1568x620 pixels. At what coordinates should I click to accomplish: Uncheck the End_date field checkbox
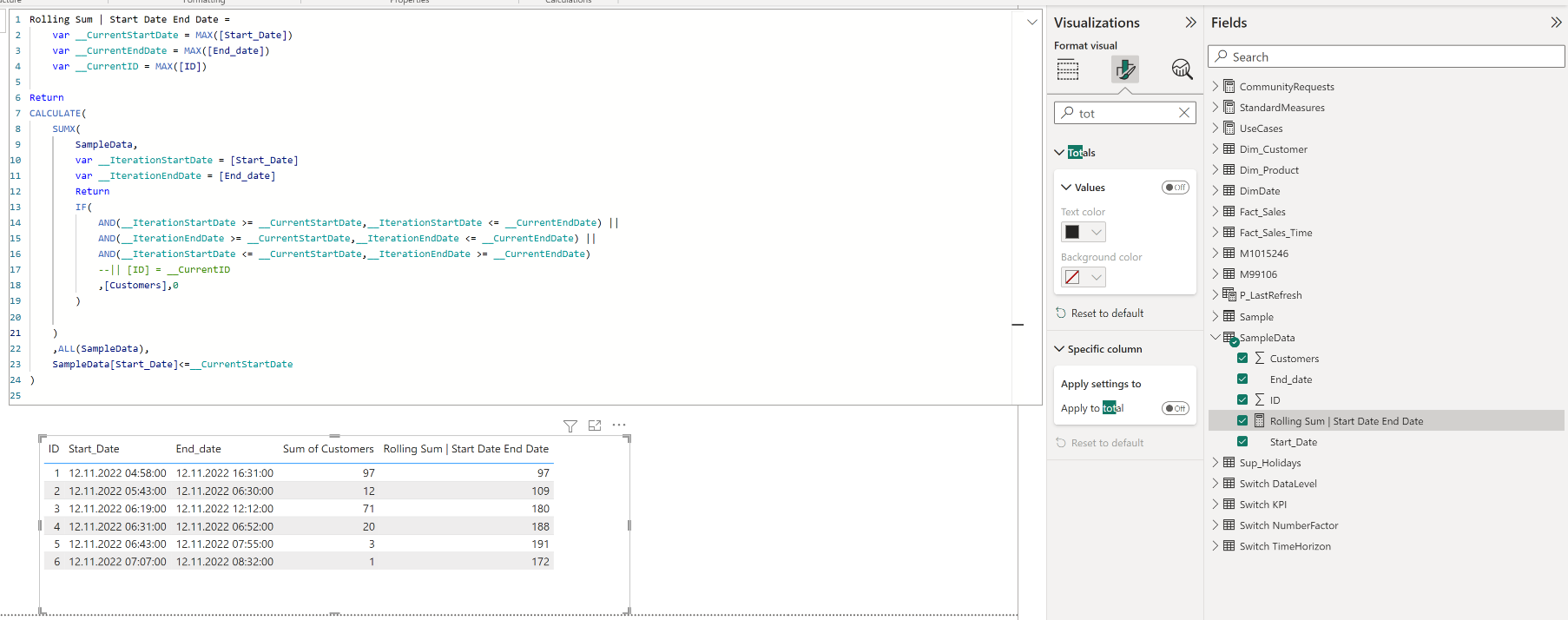[x=1242, y=379]
